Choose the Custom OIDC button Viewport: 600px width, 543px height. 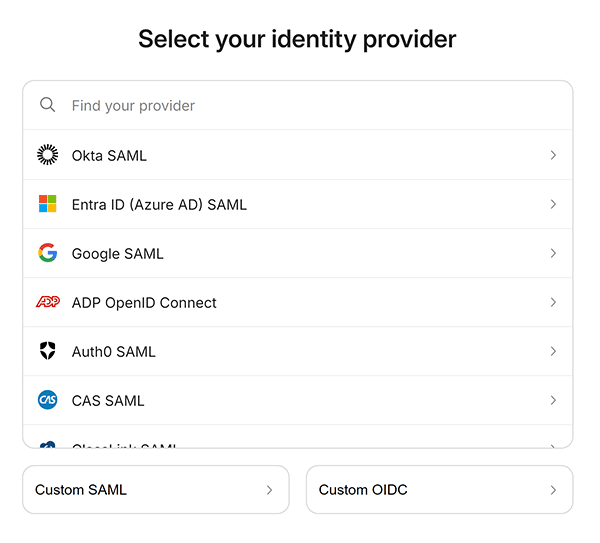pyautogui.click(x=440, y=490)
